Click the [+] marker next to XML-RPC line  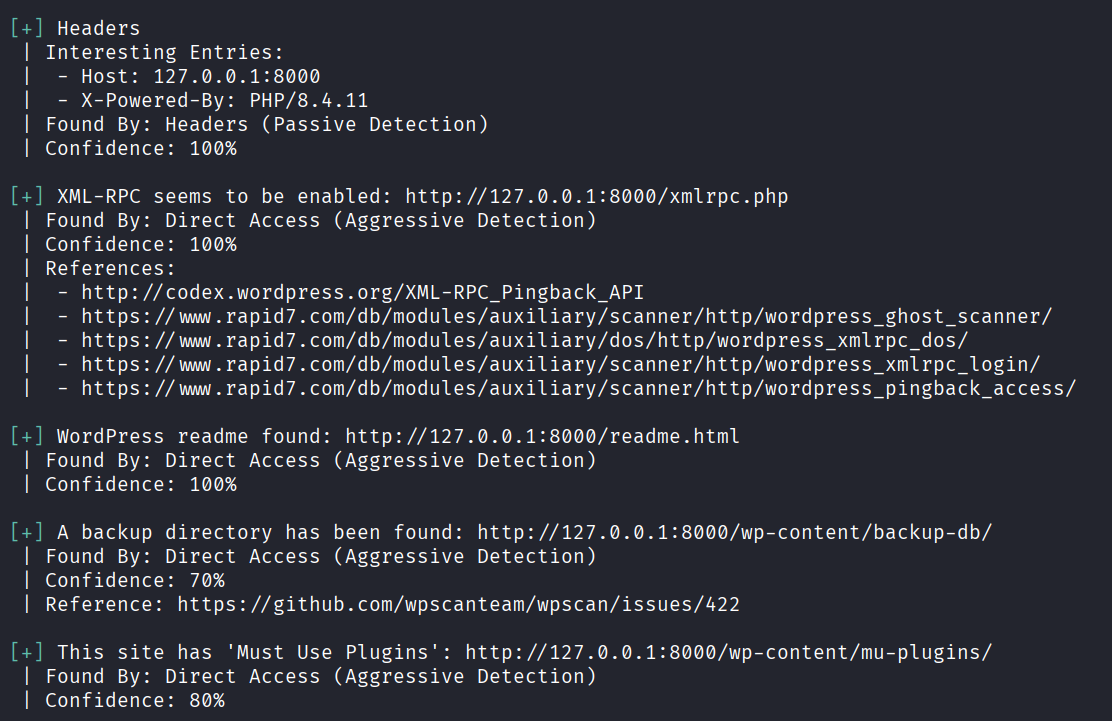pos(27,196)
